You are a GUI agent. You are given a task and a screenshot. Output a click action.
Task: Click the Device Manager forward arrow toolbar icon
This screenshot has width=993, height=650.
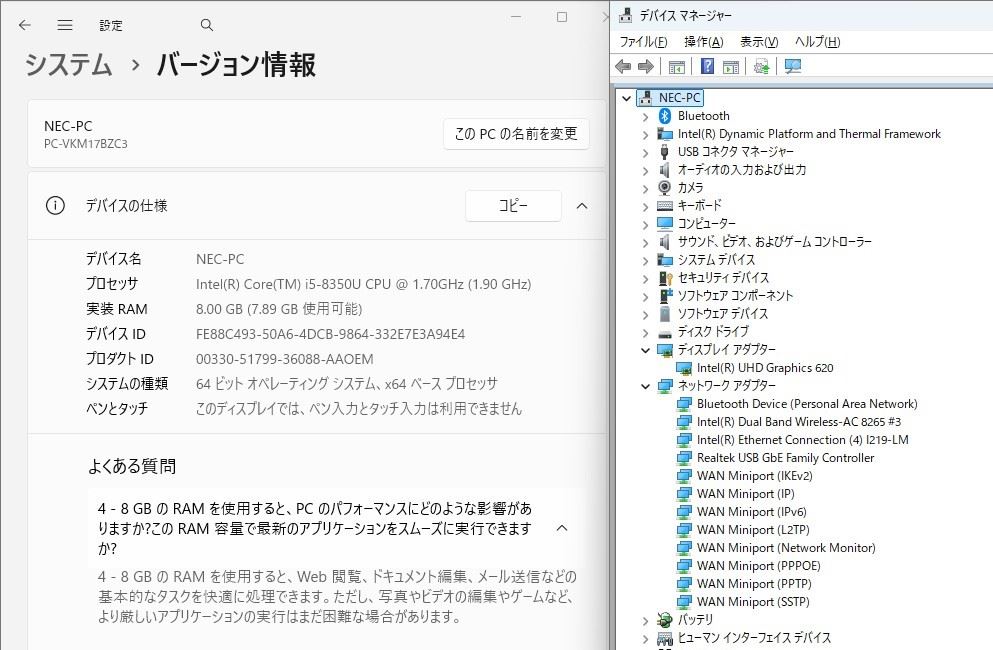pyautogui.click(x=645, y=67)
